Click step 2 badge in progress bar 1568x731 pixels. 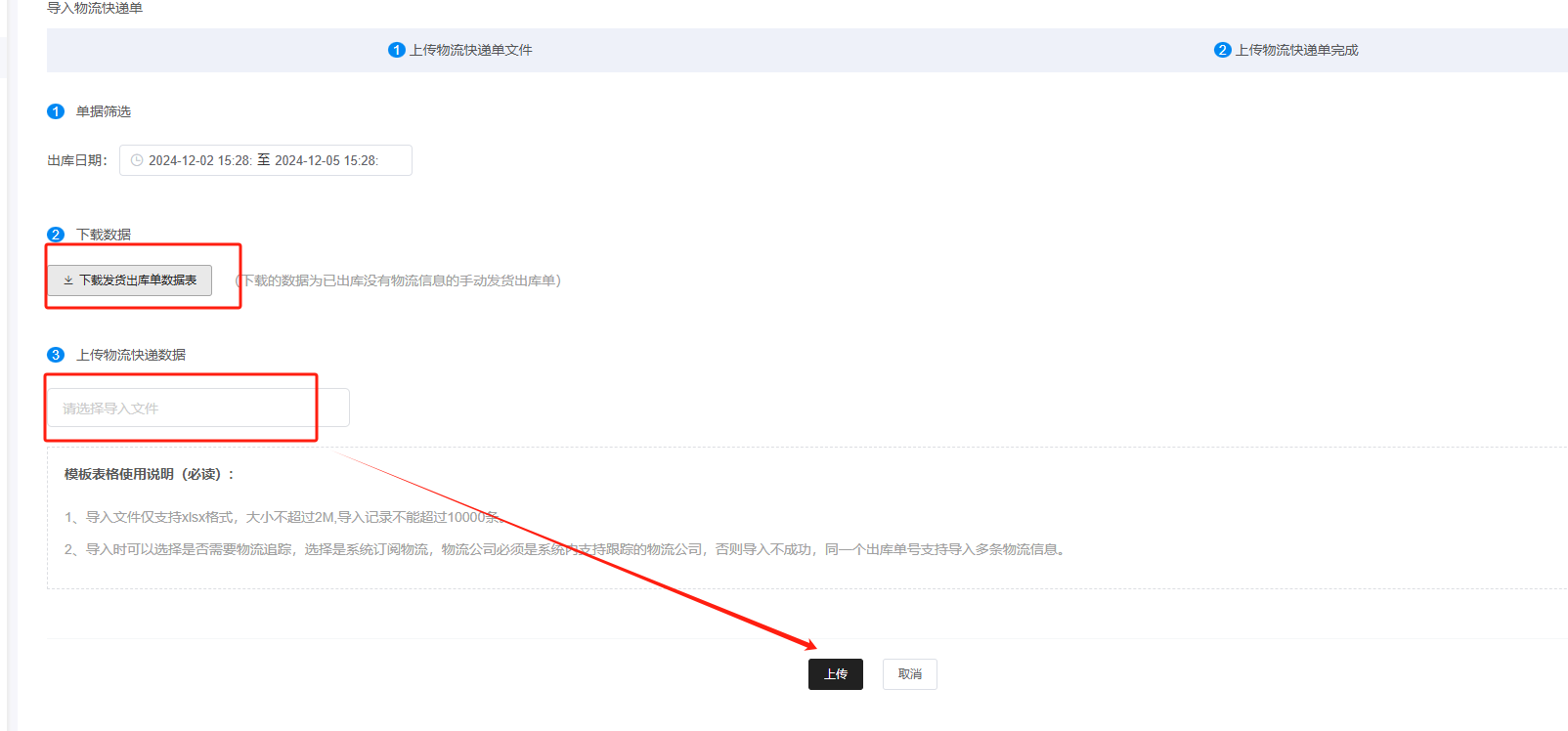click(x=1222, y=50)
